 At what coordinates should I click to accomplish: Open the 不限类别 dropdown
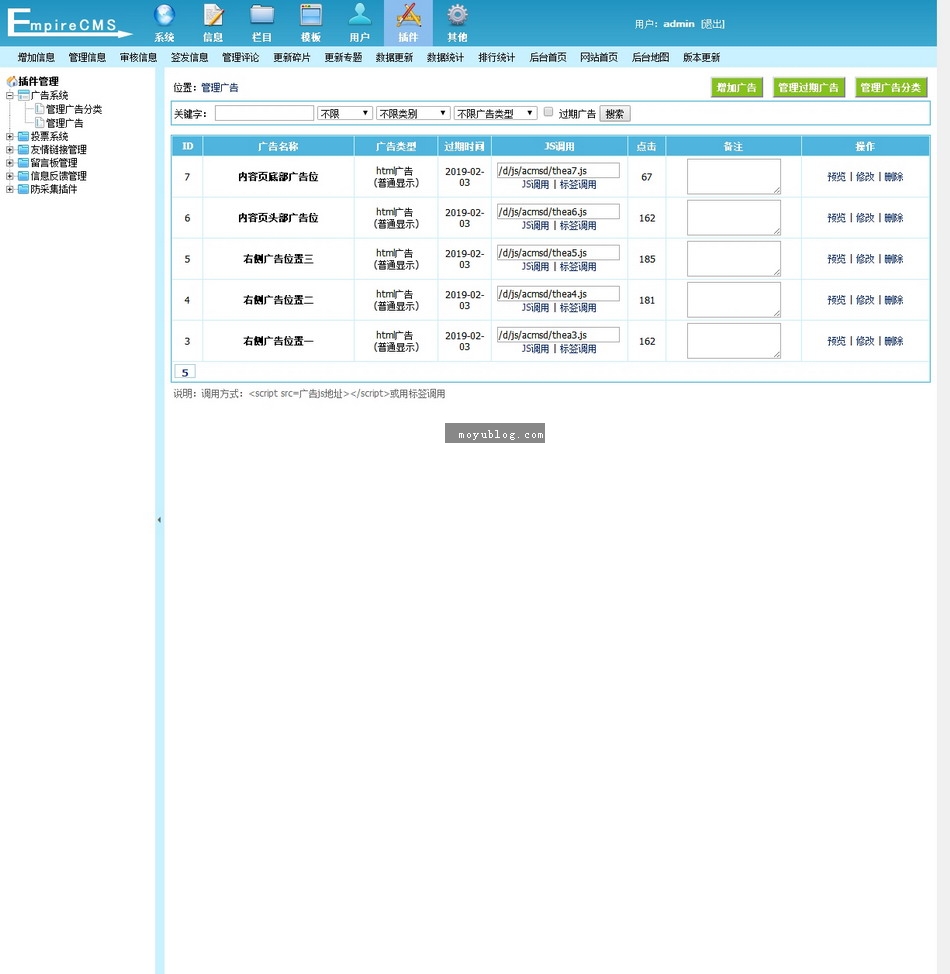[x=413, y=113]
